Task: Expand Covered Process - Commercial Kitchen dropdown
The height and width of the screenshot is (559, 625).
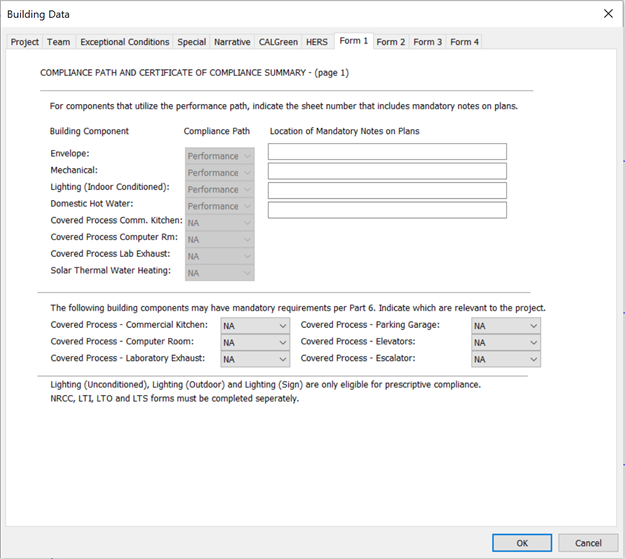Action: coord(255,326)
